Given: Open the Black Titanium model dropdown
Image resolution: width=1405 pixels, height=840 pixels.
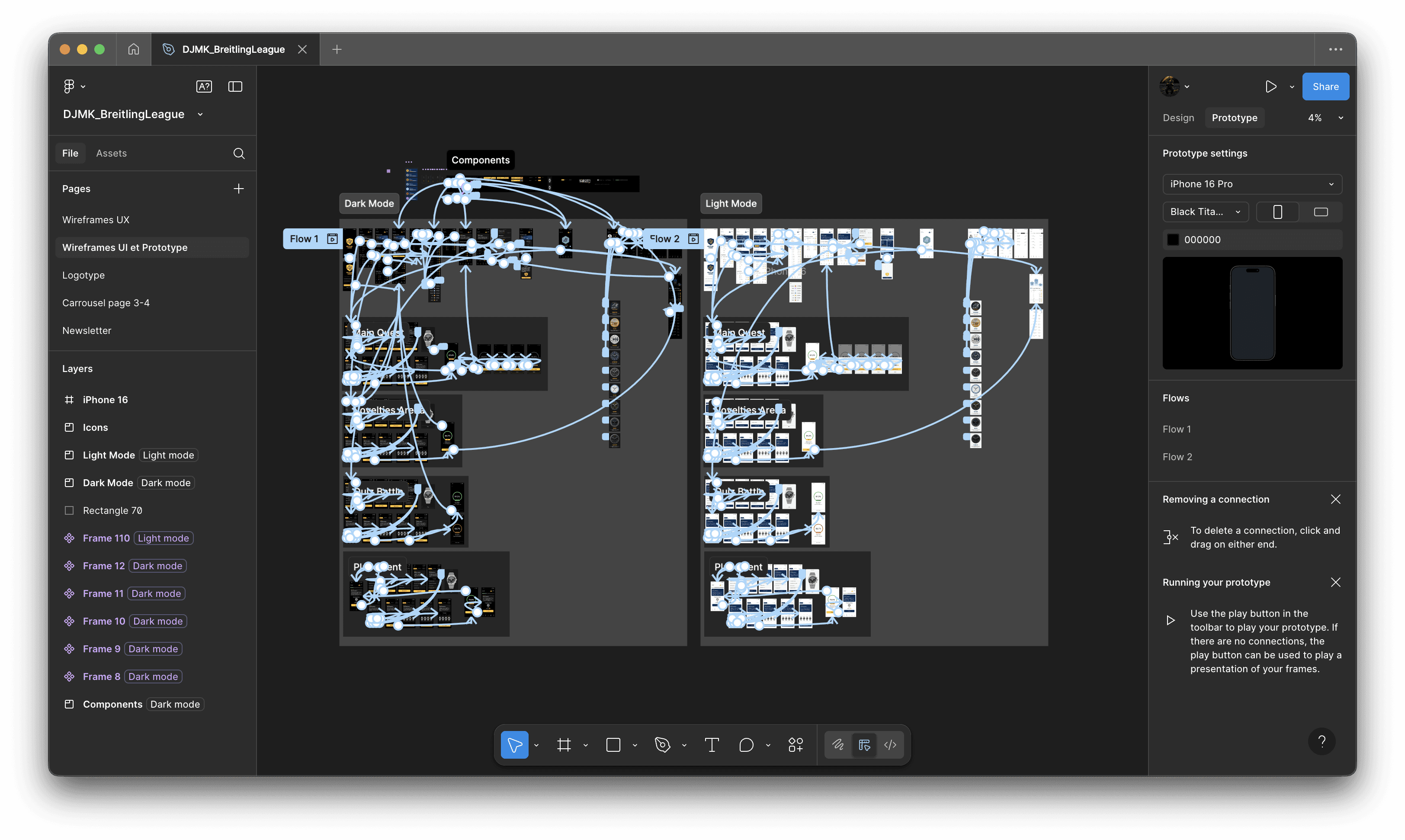Looking at the screenshot, I should (1206, 212).
